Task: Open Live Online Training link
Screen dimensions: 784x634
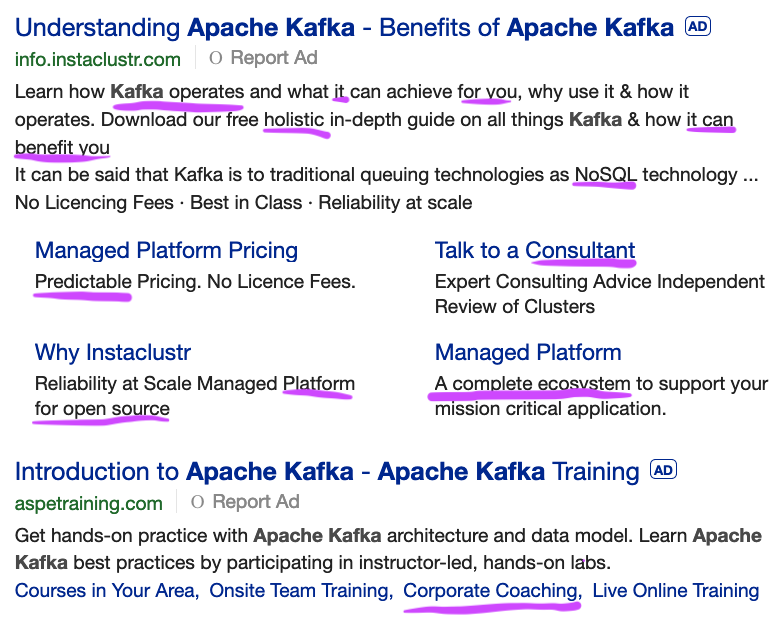Action: coord(676,591)
